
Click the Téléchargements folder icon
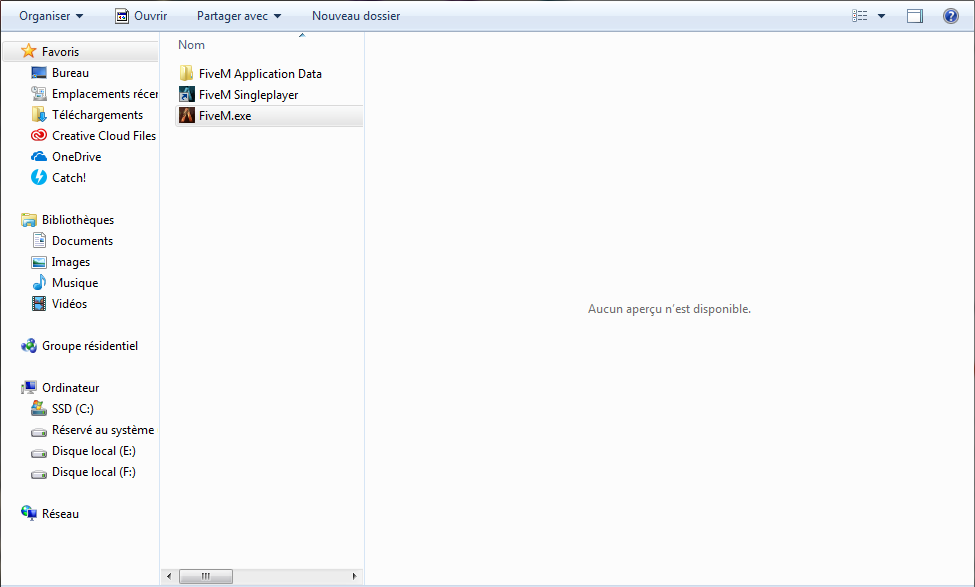(39, 114)
